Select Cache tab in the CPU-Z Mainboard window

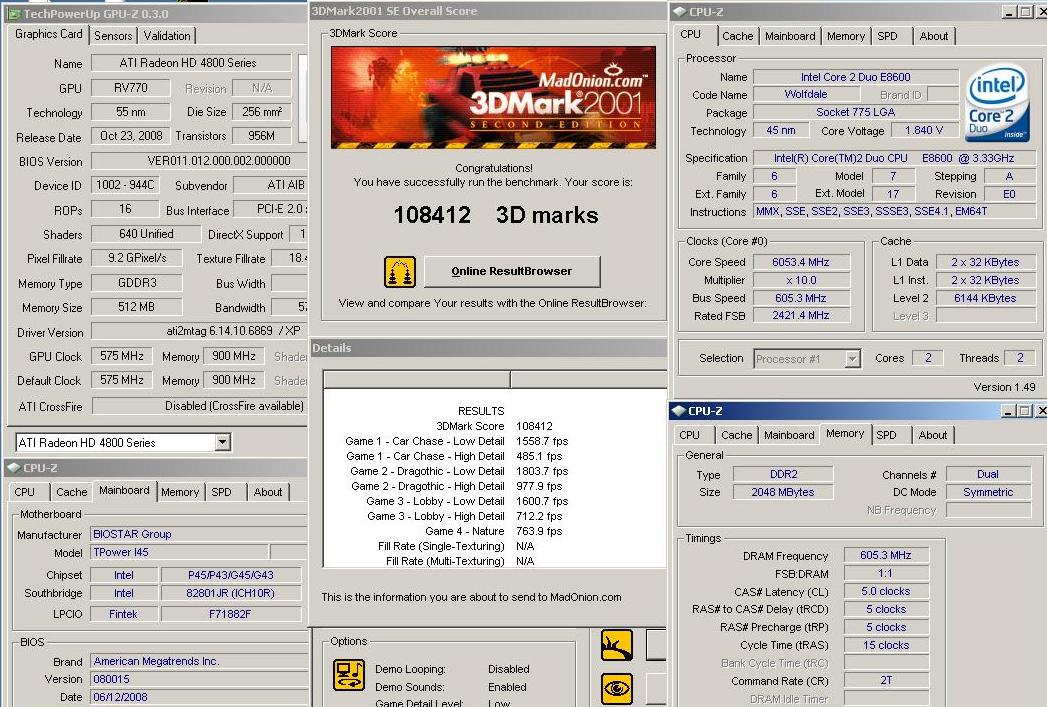pos(71,492)
